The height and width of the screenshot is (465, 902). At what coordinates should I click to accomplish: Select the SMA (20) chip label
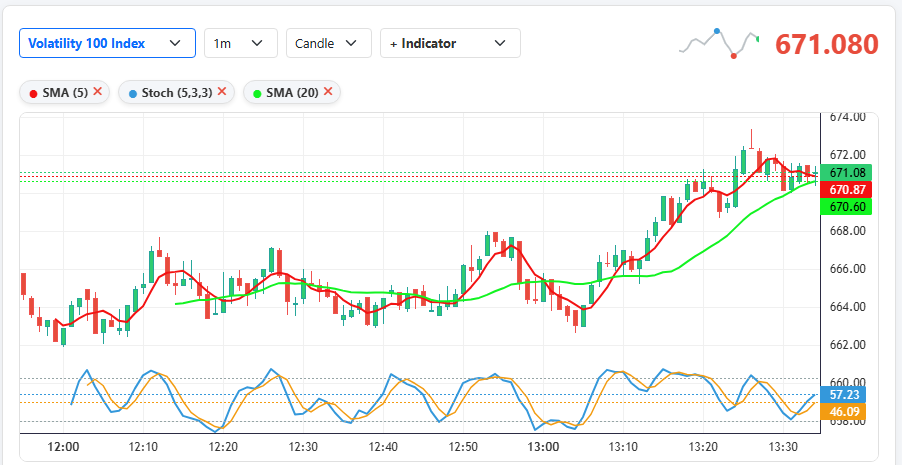[293, 92]
